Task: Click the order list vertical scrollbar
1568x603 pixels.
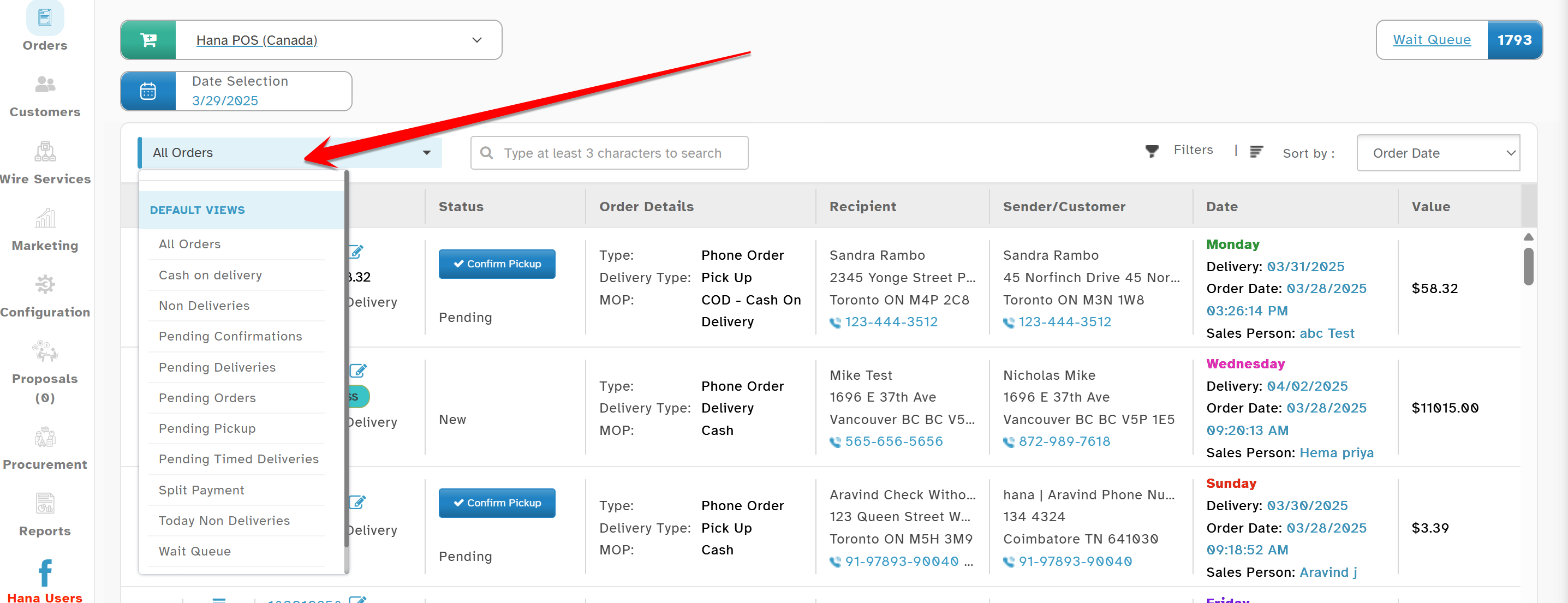Action: 1528,266
